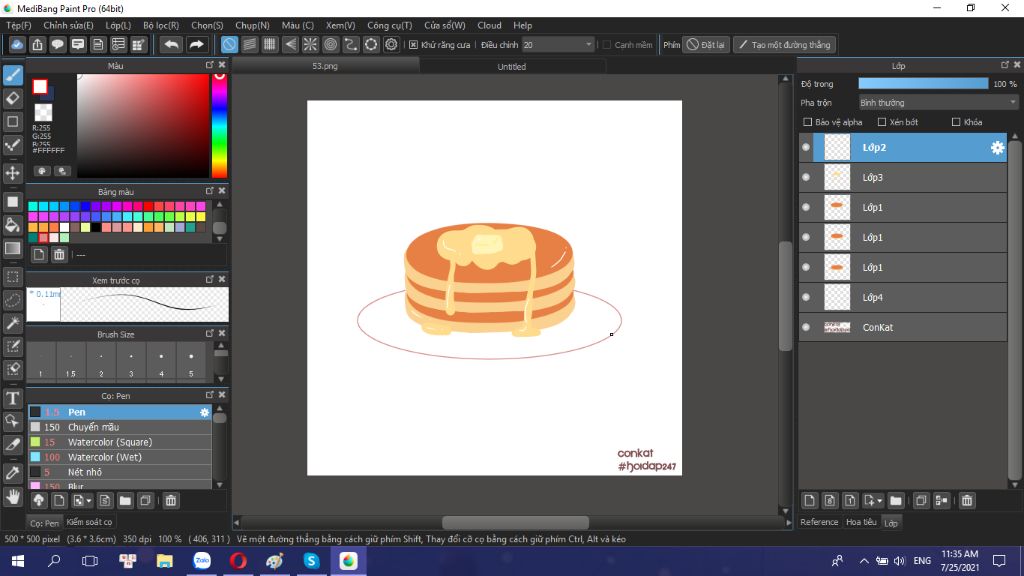Select the Eraser tool
The width and height of the screenshot is (1024, 576).
12,99
